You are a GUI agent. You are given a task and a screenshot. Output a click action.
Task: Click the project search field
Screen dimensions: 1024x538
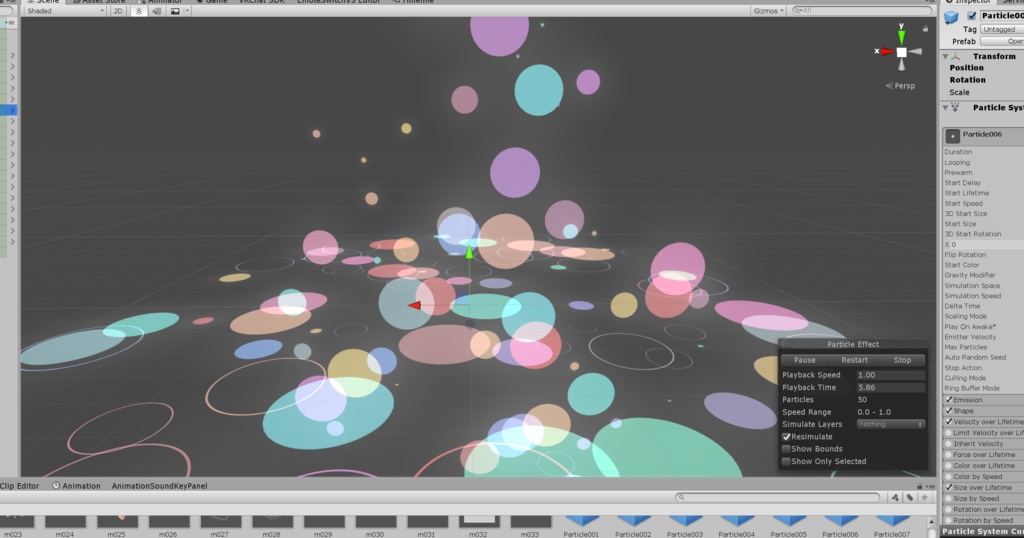tap(777, 498)
